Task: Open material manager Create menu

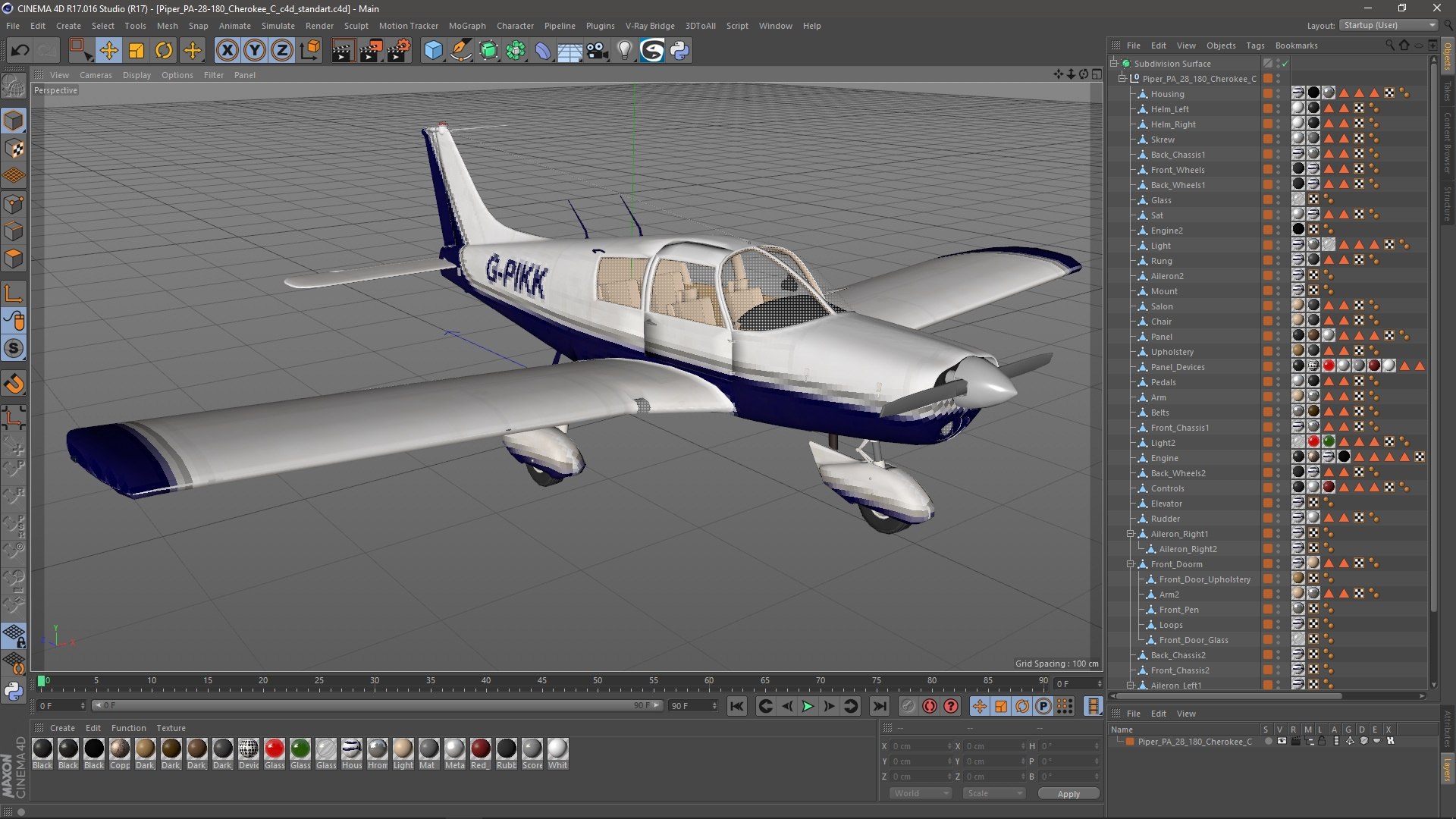Action: pos(62,728)
